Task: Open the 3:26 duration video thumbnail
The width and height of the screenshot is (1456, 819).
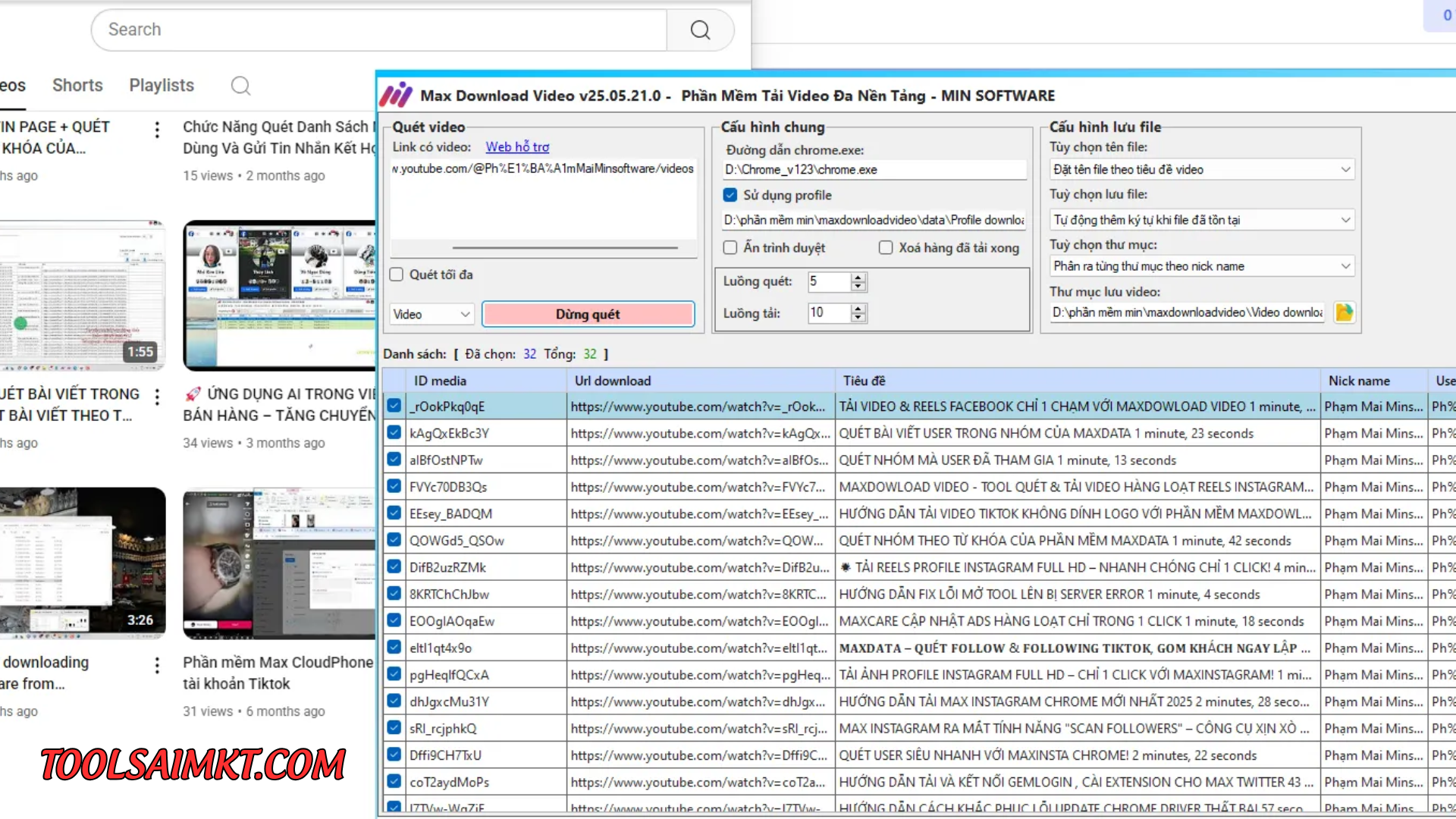Action: [82, 563]
